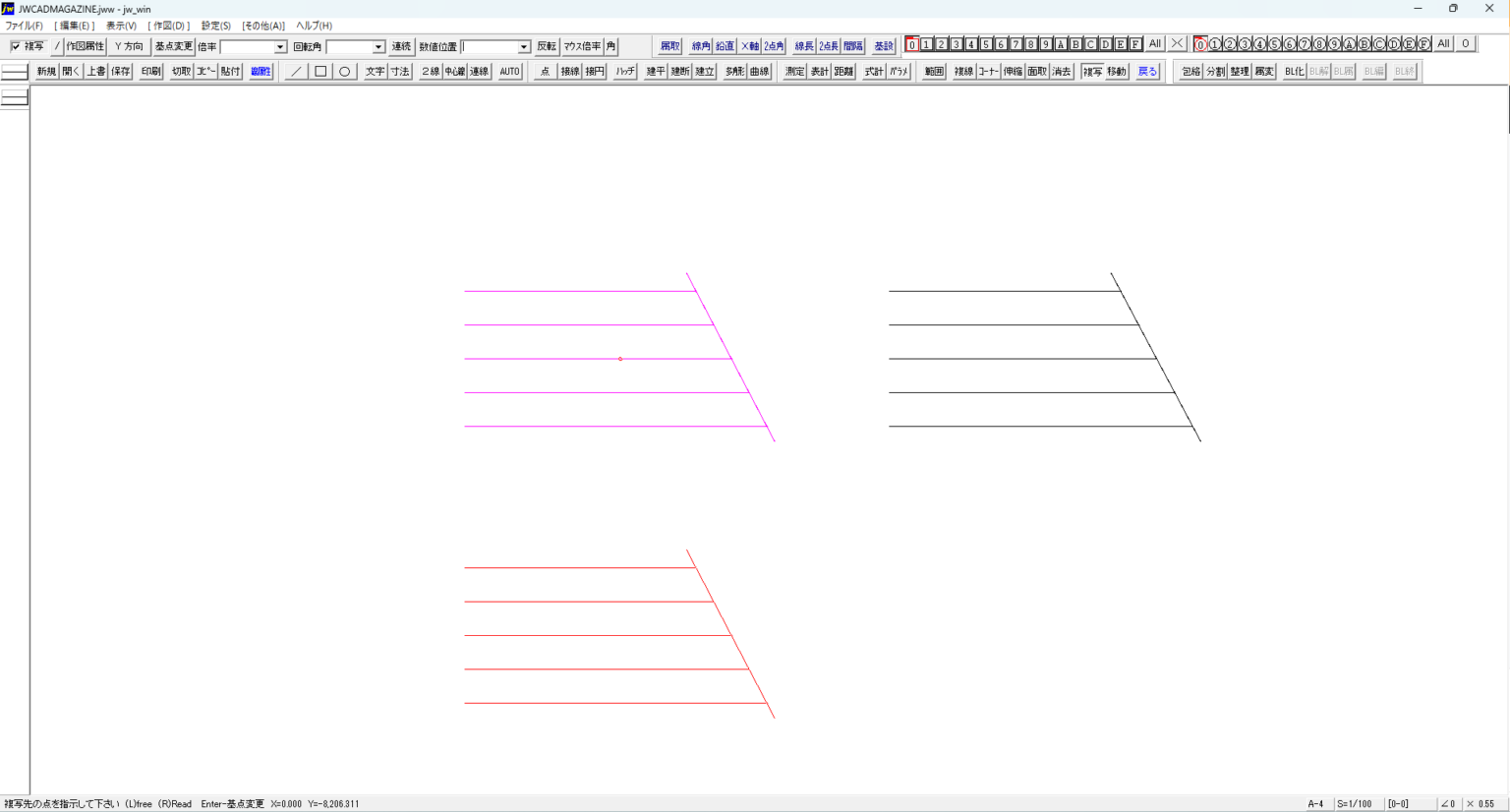Select the line (／) drawing tool
This screenshot has height=812, width=1510.
coord(295,72)
